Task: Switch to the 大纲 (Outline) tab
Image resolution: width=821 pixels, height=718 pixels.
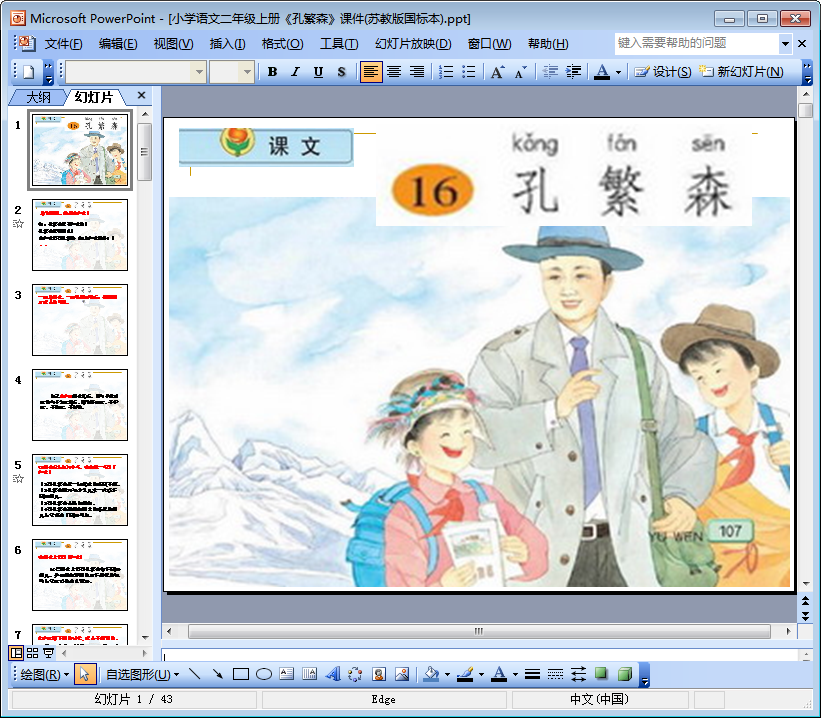Action: point(38,97)
